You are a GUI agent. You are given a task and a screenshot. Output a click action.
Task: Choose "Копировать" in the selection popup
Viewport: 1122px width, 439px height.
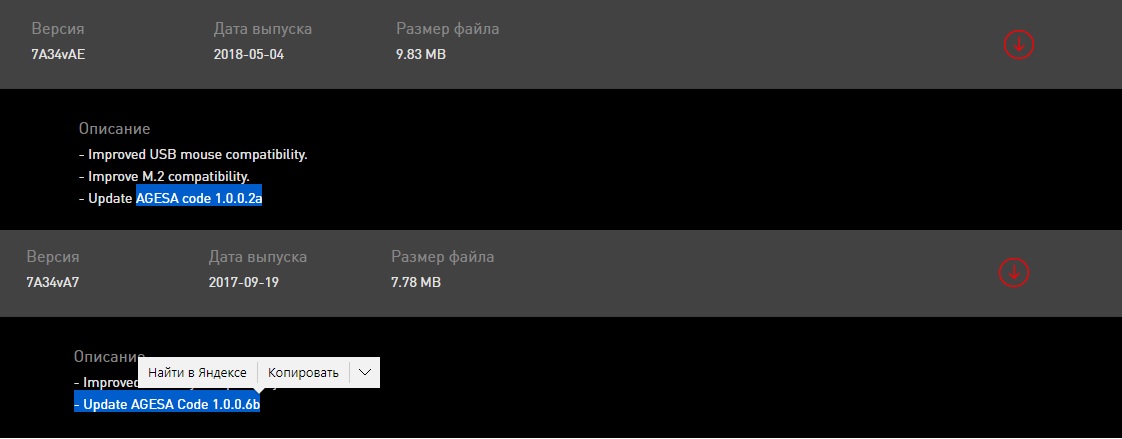click(x=304, y=372)
